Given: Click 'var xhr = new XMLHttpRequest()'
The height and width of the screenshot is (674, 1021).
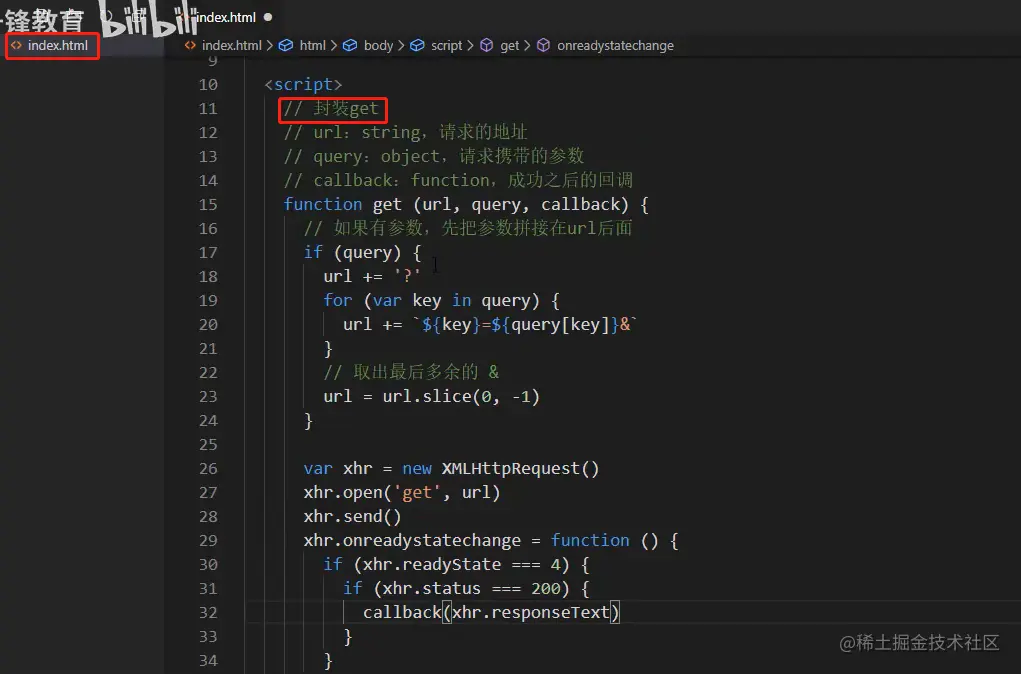Looking at the screenshot, I should [x=451, y=469].
